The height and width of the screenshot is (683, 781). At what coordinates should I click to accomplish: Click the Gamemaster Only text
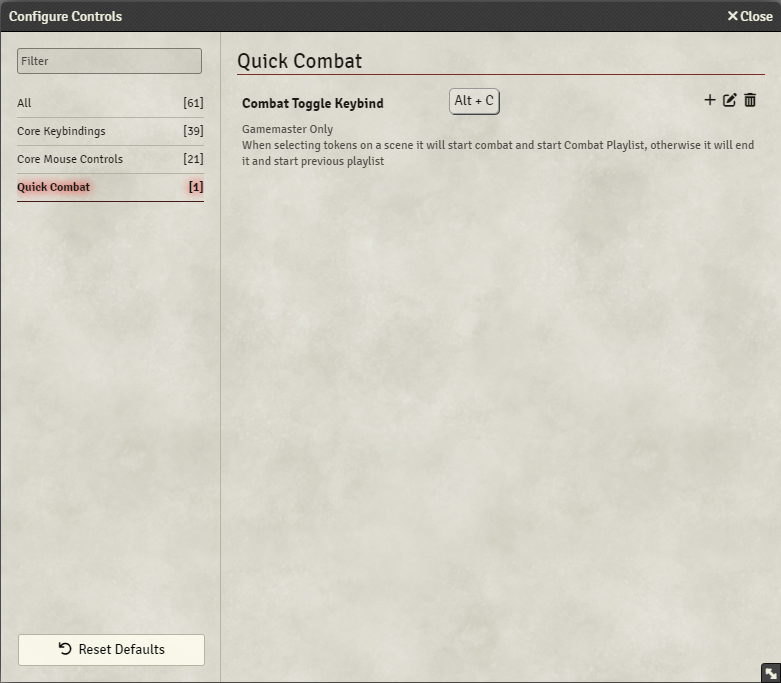click(x=287, y=129)
